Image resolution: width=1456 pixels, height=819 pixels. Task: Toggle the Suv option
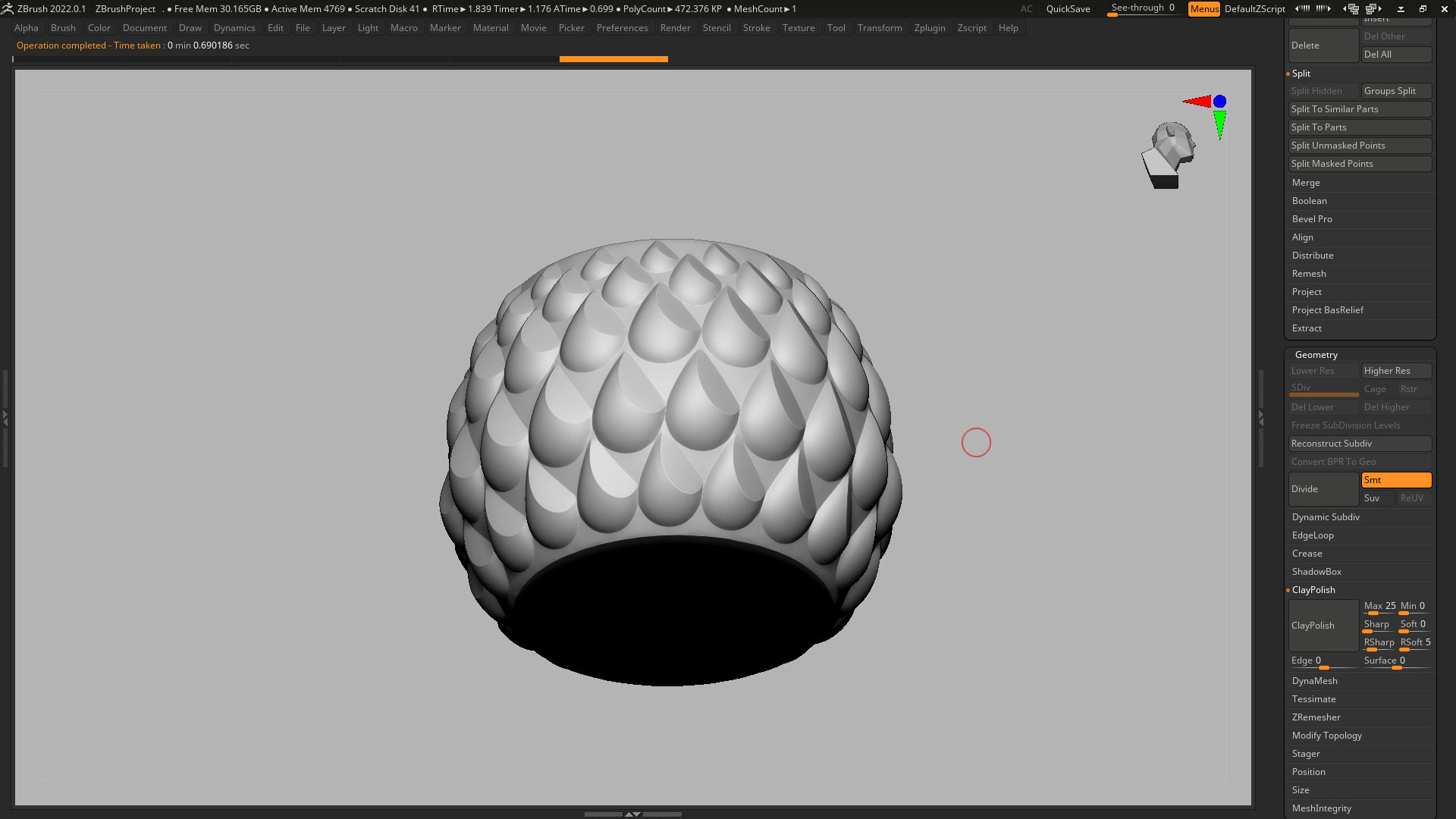[x=1378, y=498]
